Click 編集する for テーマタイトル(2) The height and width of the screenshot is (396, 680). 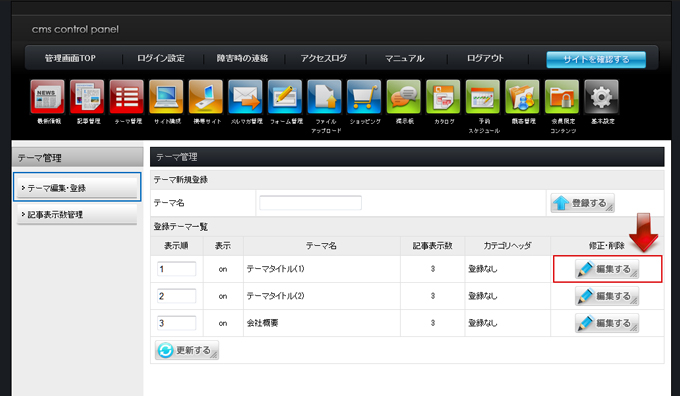coord(607,296)
